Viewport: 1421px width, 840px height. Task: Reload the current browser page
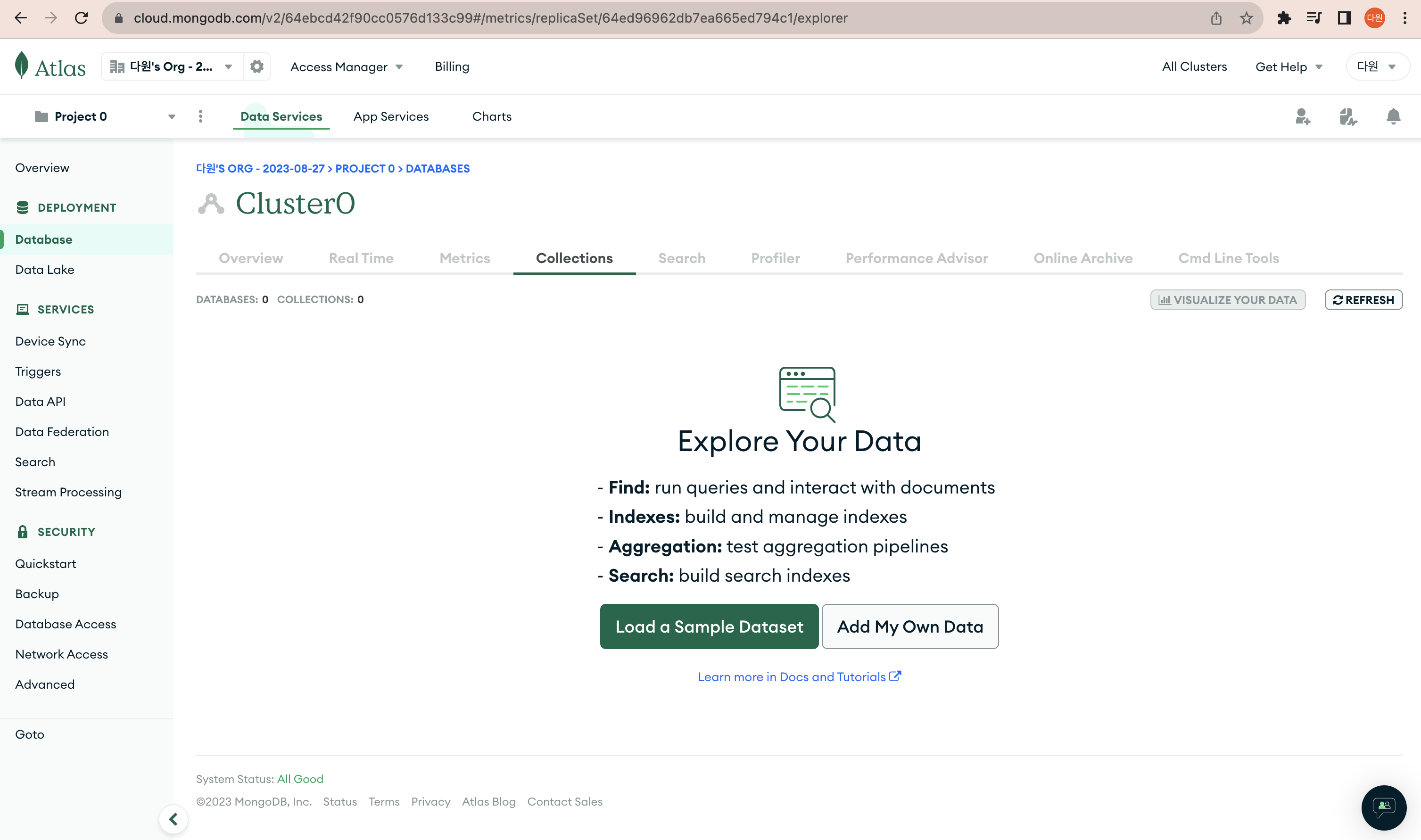tap(82, 18)
